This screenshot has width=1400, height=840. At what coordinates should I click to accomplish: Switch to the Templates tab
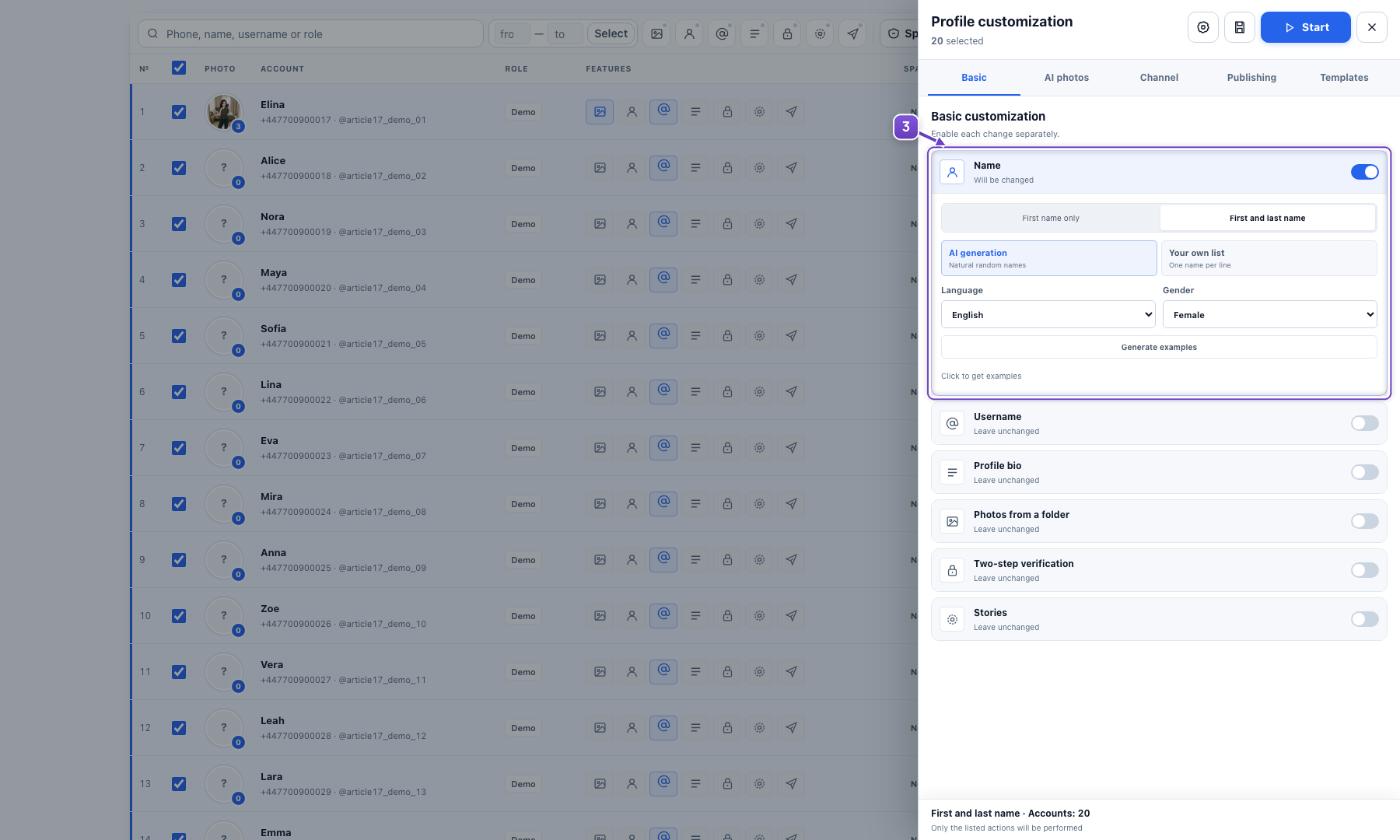[1344, 78]
